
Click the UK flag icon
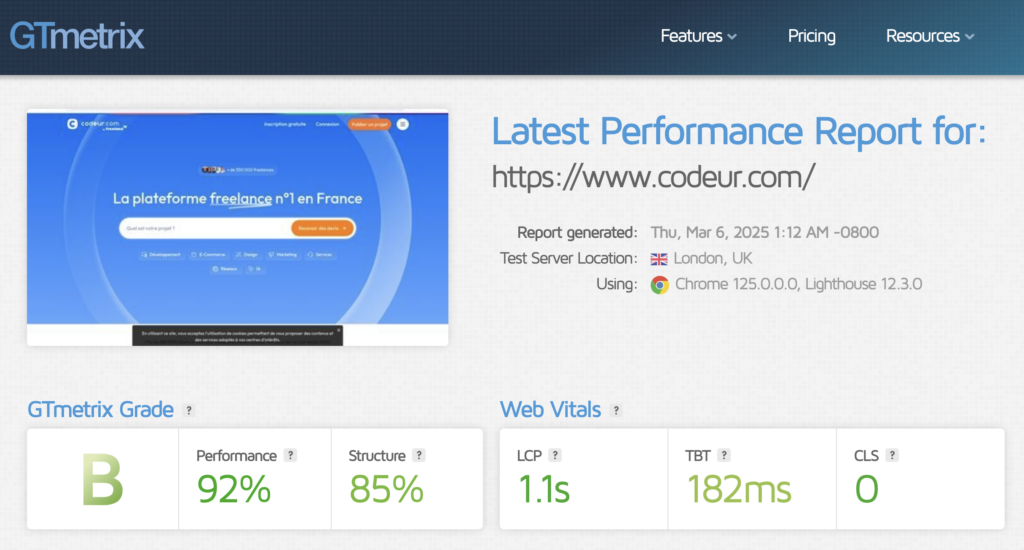pyautogui.click(x=659, y=258)
